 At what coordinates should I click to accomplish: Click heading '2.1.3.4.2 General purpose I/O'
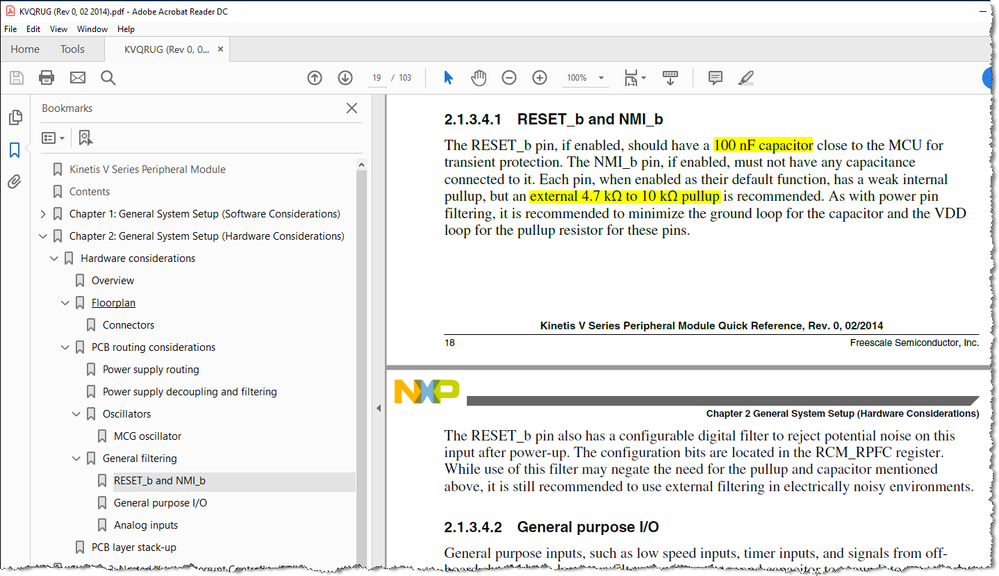pos(551,528)
